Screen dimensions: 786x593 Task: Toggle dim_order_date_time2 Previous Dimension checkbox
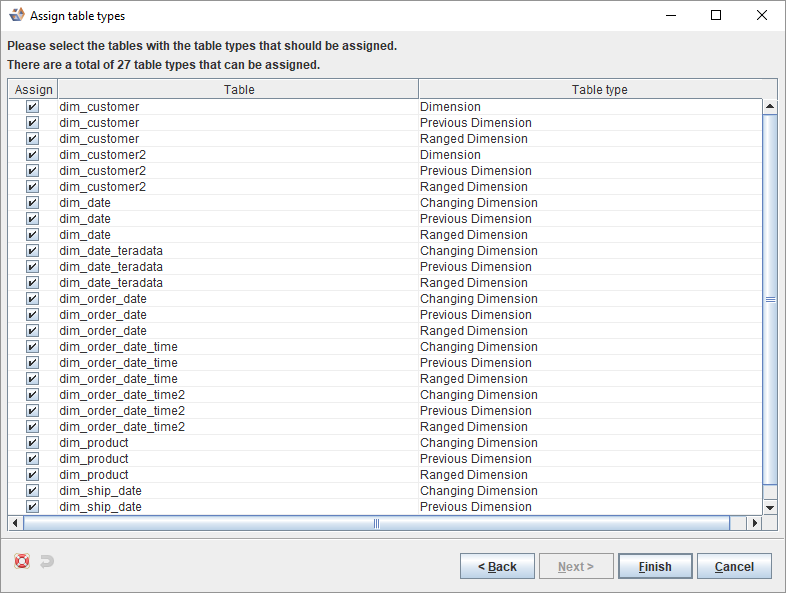[x=32, y=411]
